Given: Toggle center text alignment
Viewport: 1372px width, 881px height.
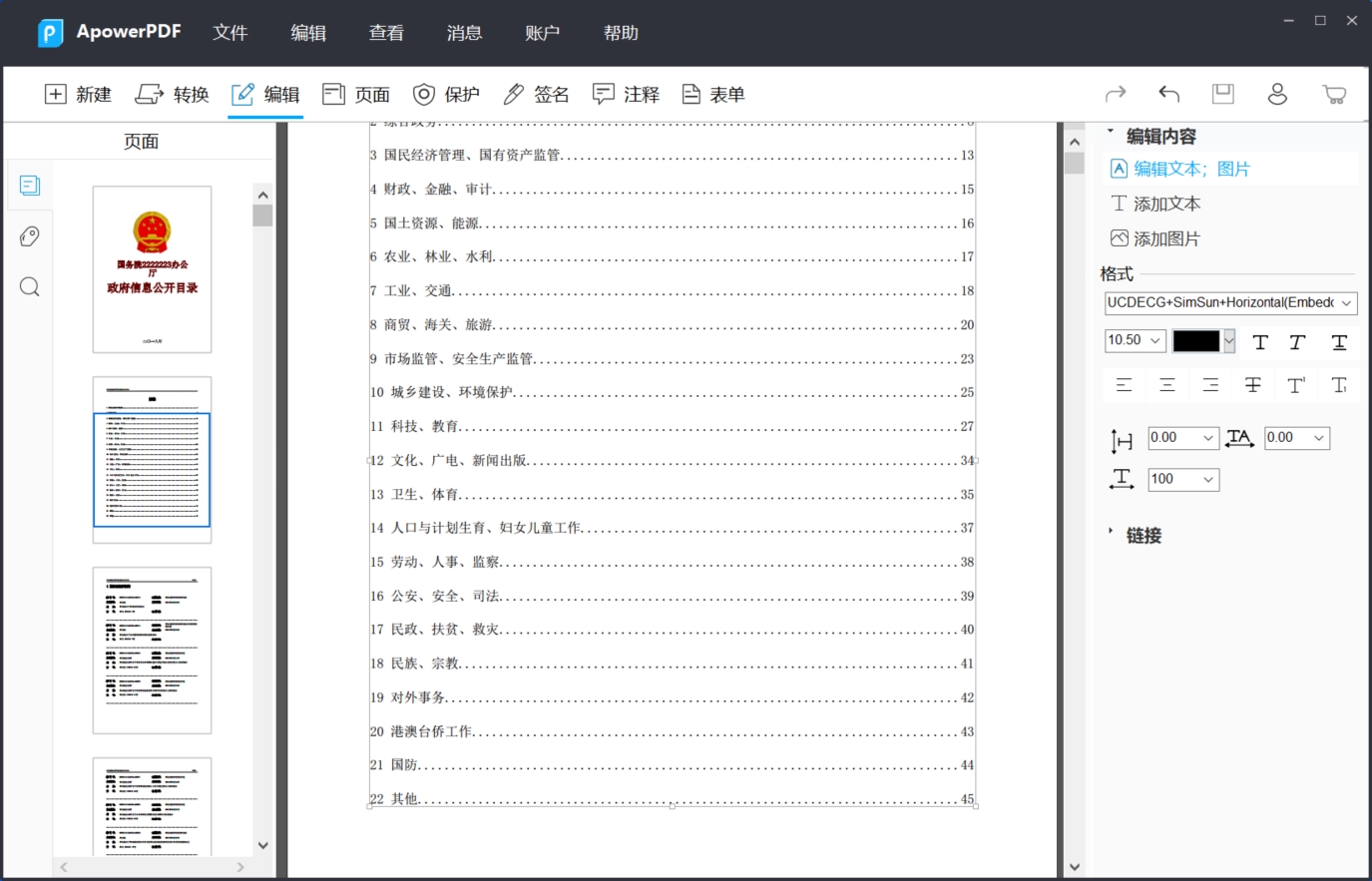Looking at the screenshot, I should click(x=1166, y=385).
